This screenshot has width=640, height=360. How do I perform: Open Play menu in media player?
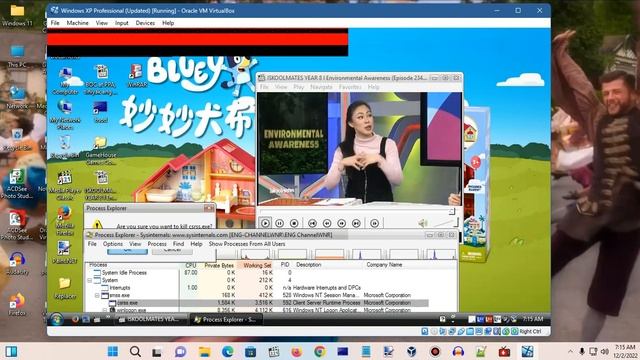click(298, 87)
